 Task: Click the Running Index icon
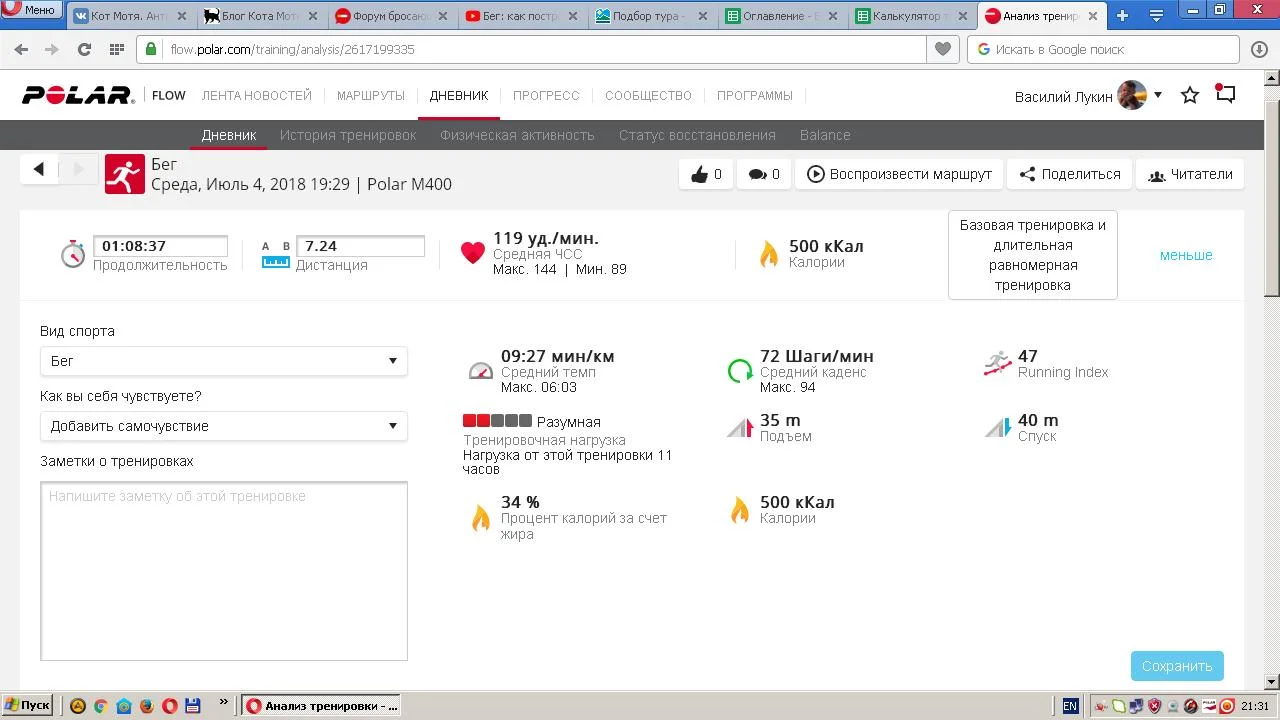click(998, 363)
